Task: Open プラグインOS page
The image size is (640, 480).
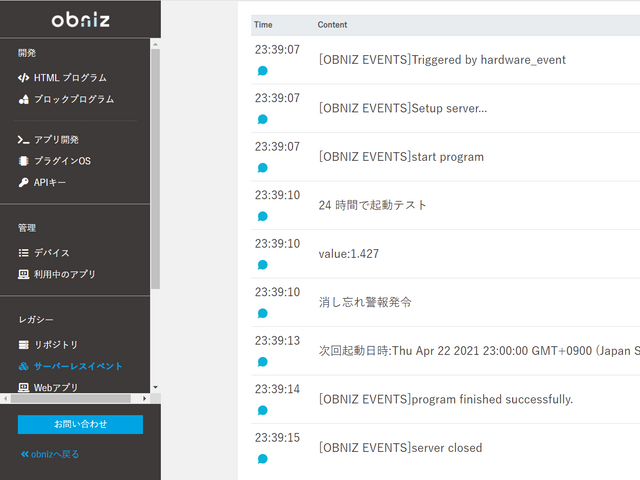Action: click(62, 161)
